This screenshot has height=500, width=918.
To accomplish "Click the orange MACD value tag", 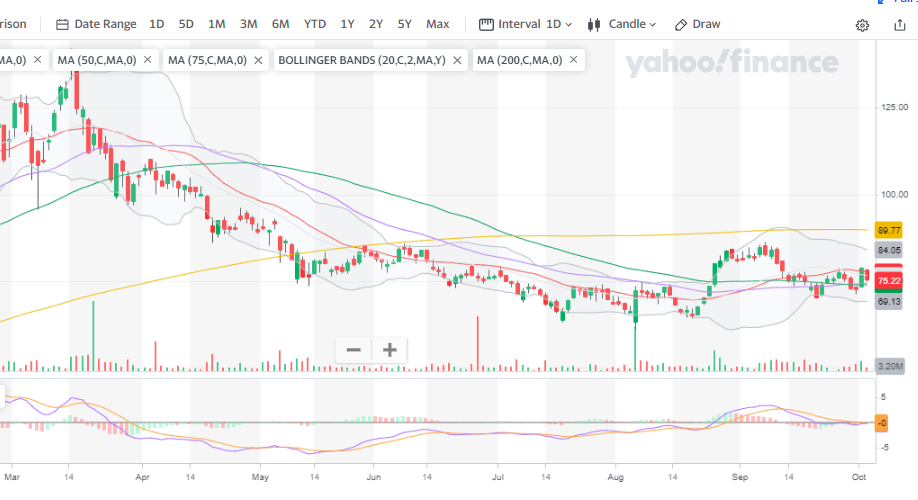I will click(881, 423).
